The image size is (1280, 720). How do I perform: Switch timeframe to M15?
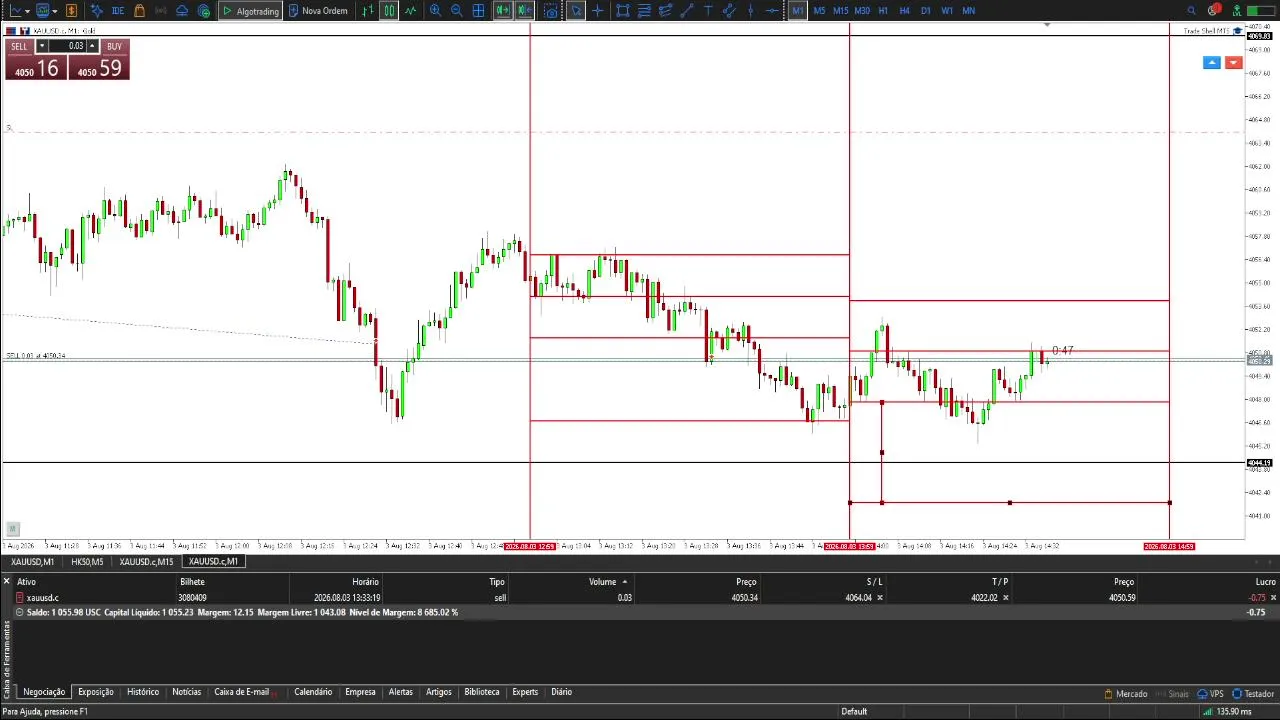pos(840,10)
